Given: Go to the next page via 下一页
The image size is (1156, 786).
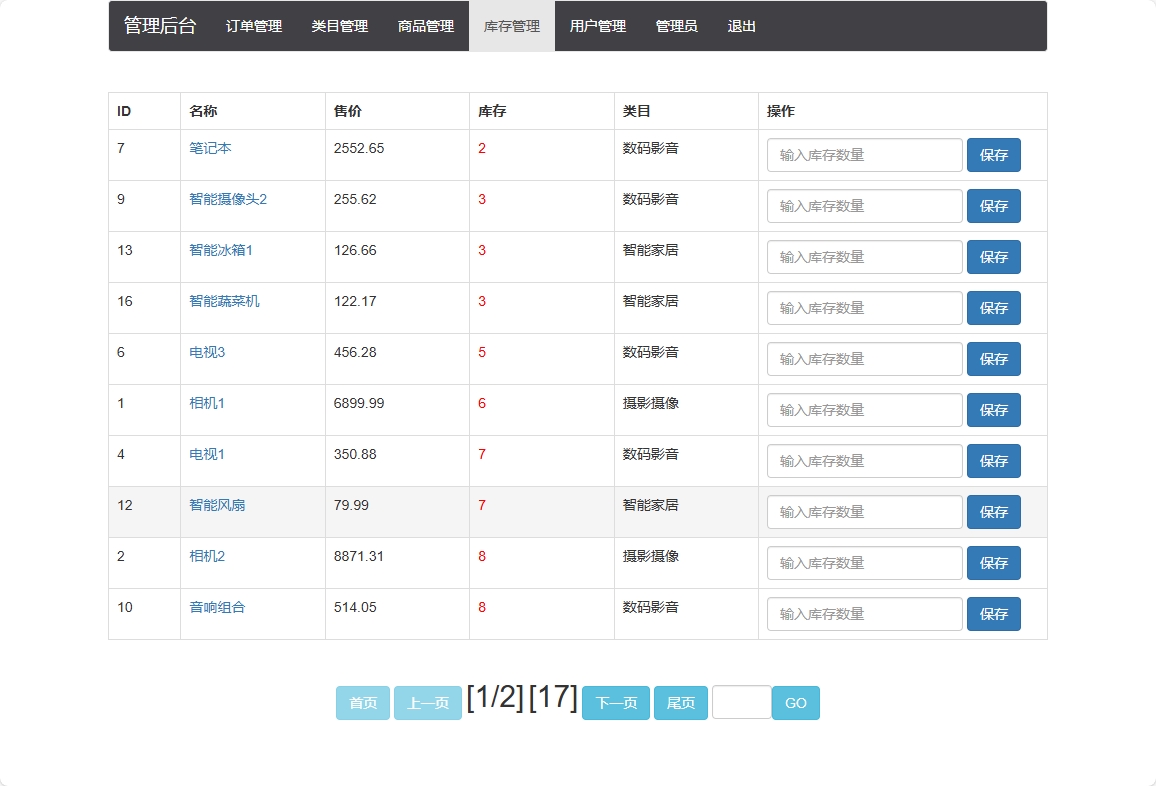Looking at the screenshot, I should [615, 703].
